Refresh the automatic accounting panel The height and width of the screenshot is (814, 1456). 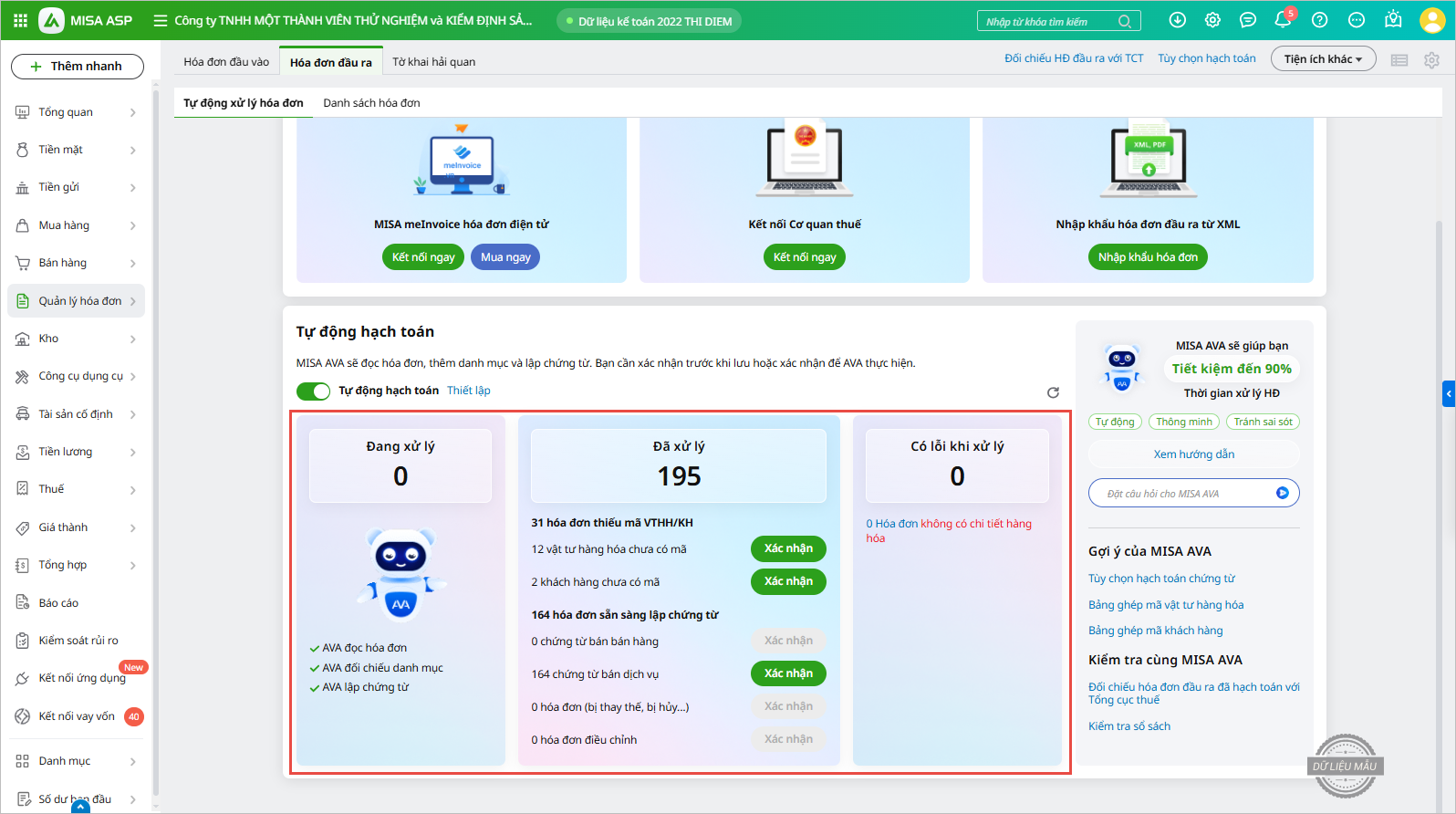1053,392
